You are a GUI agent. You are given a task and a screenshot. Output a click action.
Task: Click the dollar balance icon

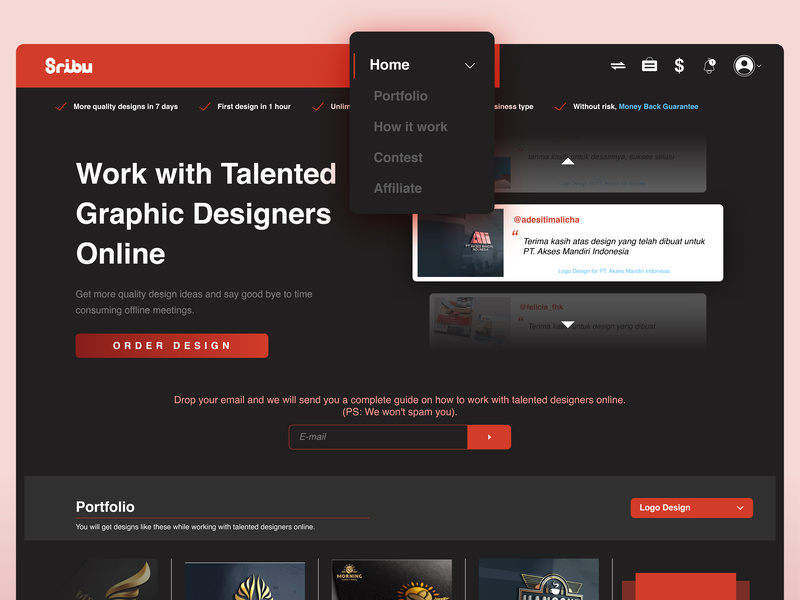pos(679,65)
